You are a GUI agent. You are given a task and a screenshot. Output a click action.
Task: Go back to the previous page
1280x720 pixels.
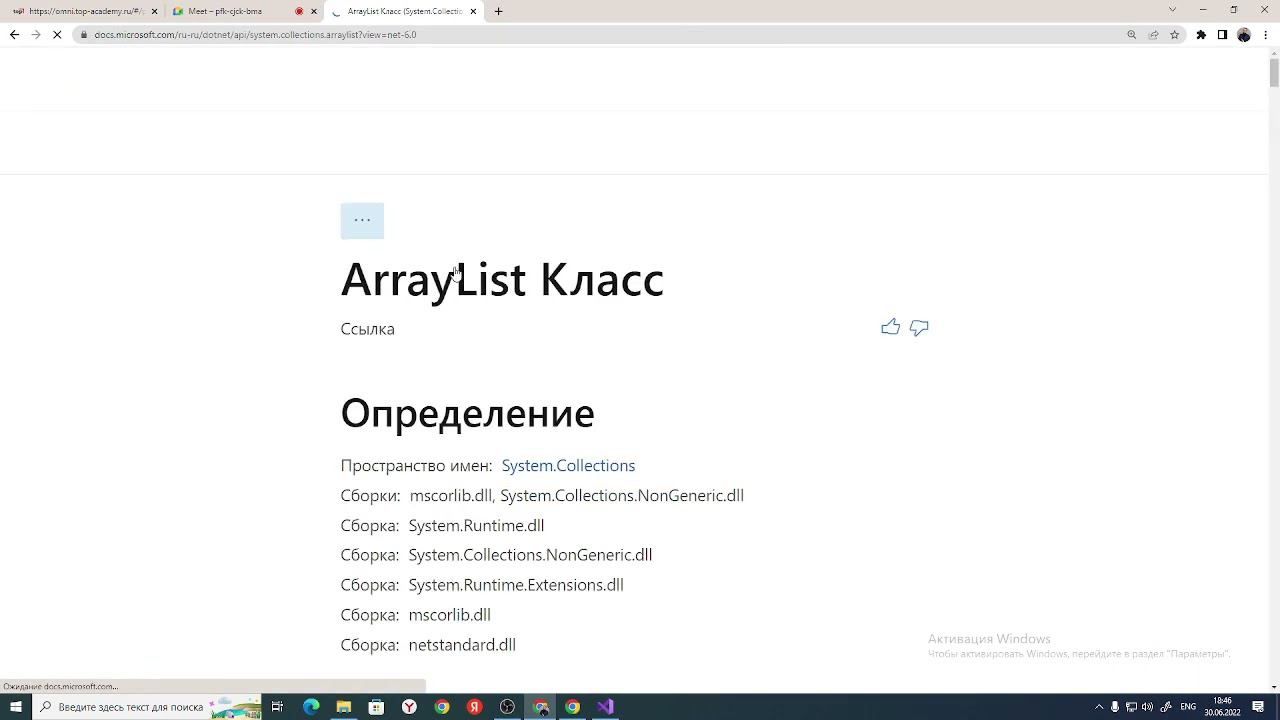[14, 35]
